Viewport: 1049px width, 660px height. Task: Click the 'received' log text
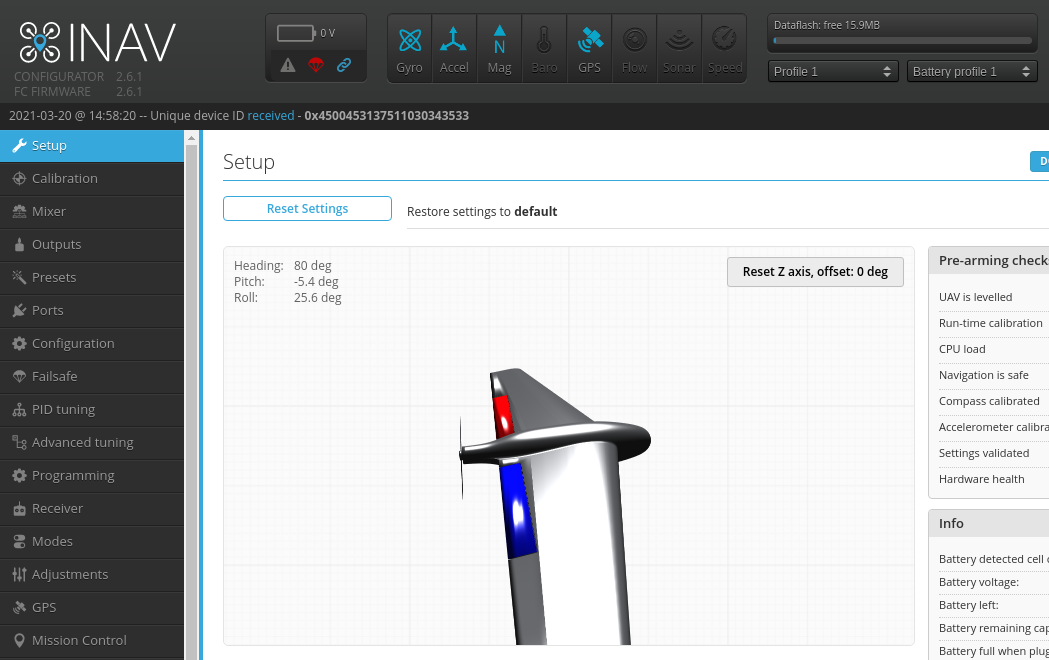point(271,116)
